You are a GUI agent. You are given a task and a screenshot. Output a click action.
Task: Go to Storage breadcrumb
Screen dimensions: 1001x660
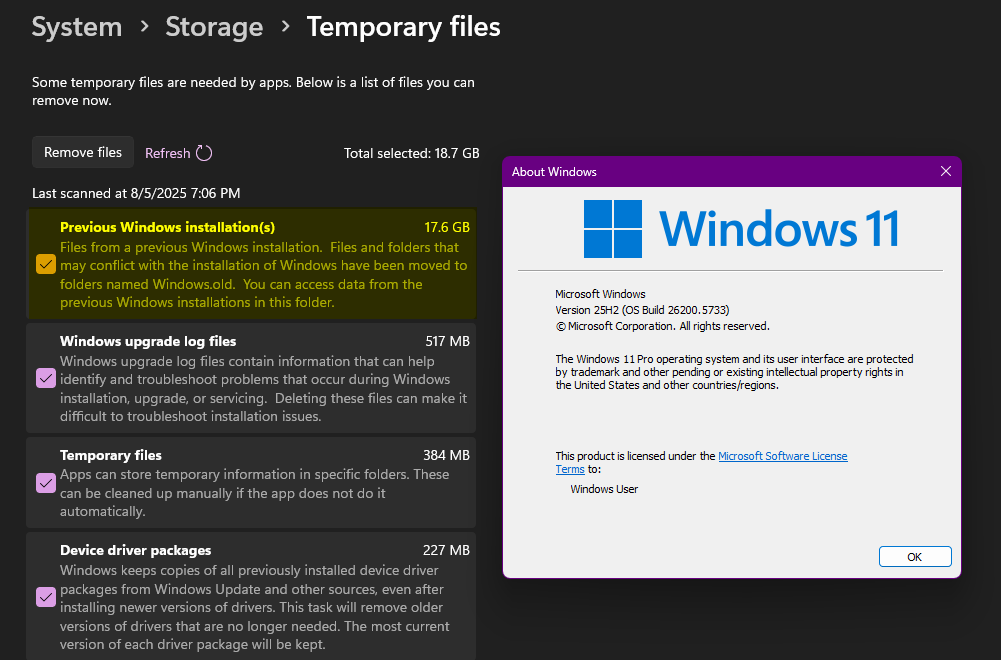pos(214,27)
